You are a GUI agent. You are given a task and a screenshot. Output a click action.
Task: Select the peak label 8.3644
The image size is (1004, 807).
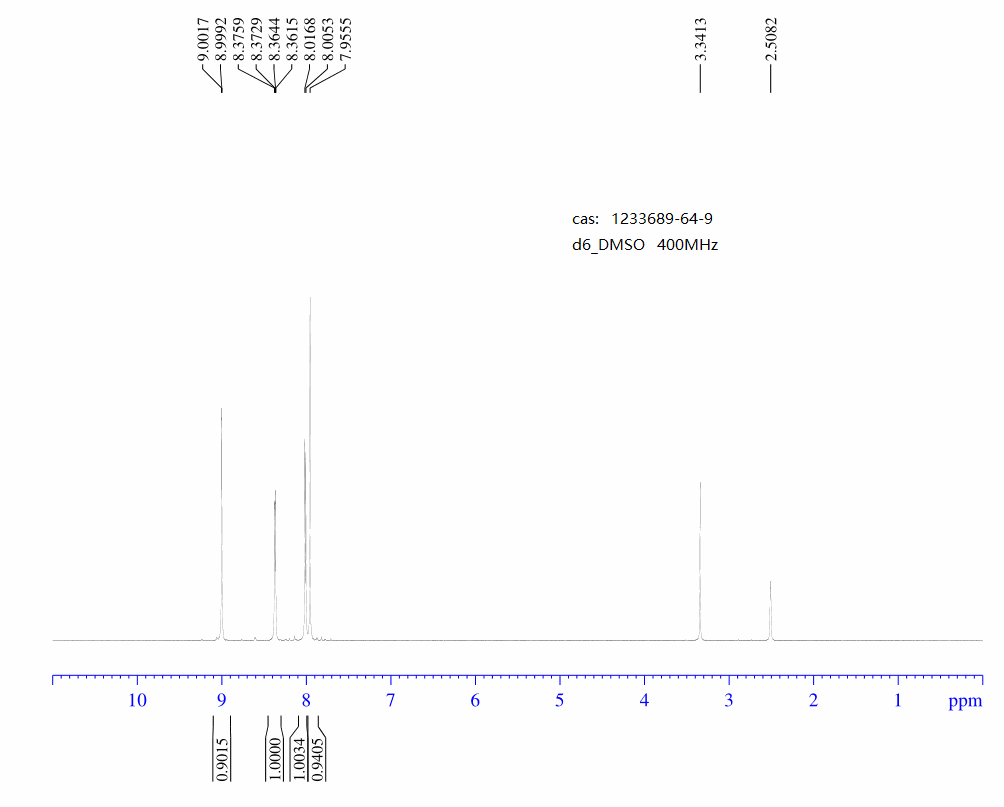(x=275, y=40)
